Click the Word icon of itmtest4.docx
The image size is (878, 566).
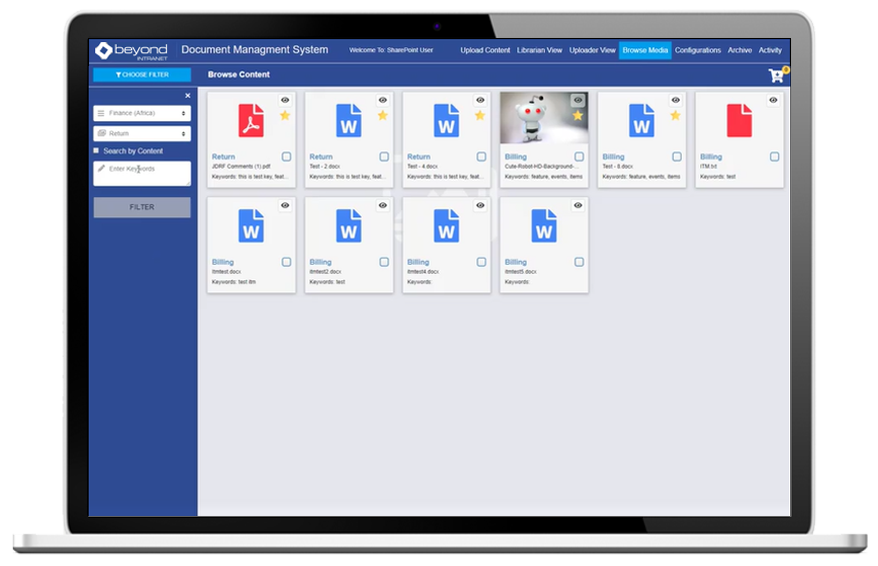click(x=446, y=226)
